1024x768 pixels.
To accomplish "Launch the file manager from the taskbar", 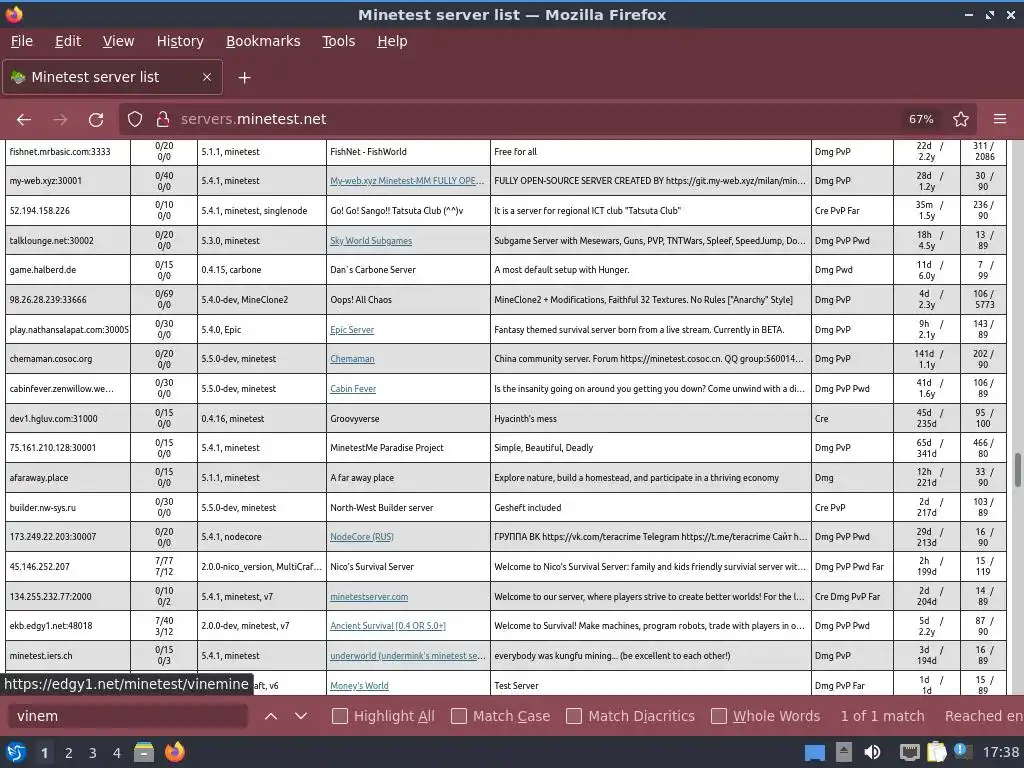I will click(x=144, y=752).
